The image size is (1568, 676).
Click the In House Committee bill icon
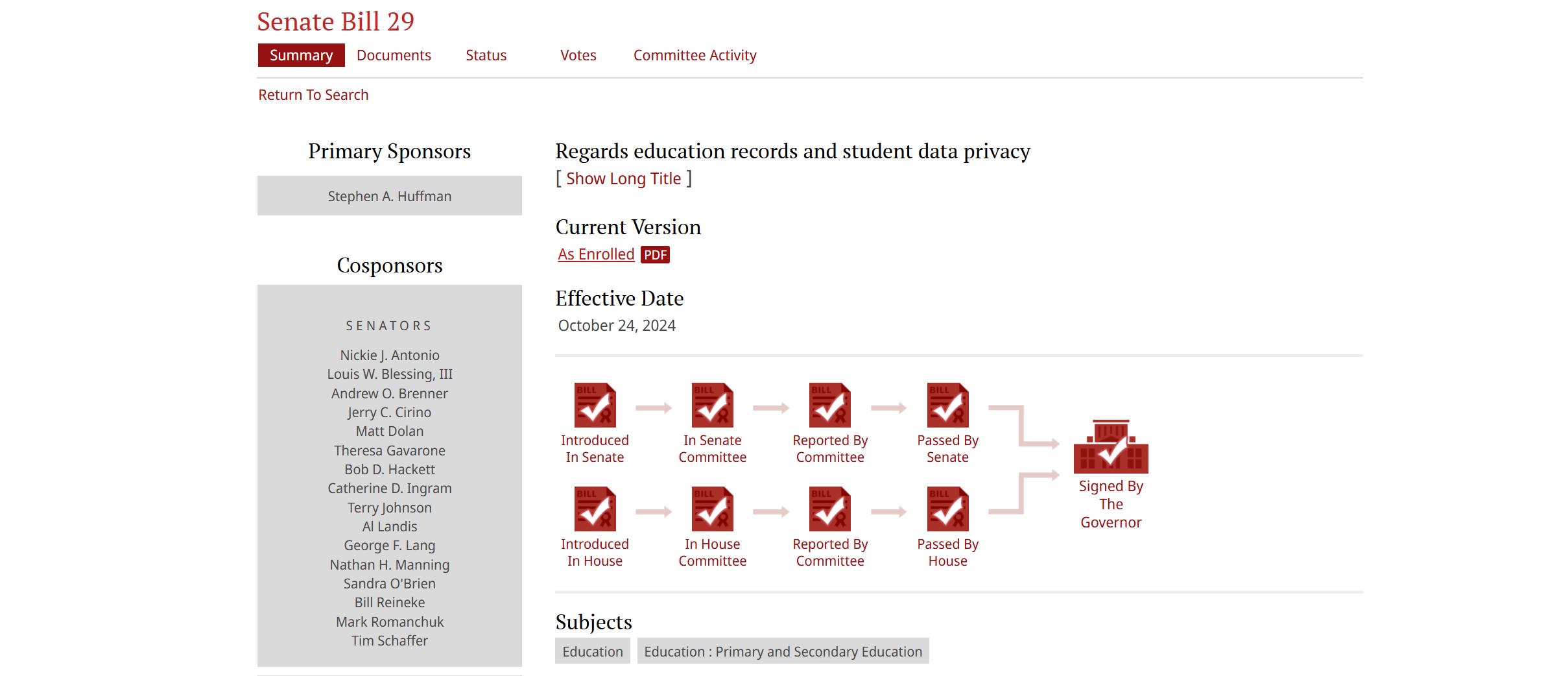click(x=712, y=509)
